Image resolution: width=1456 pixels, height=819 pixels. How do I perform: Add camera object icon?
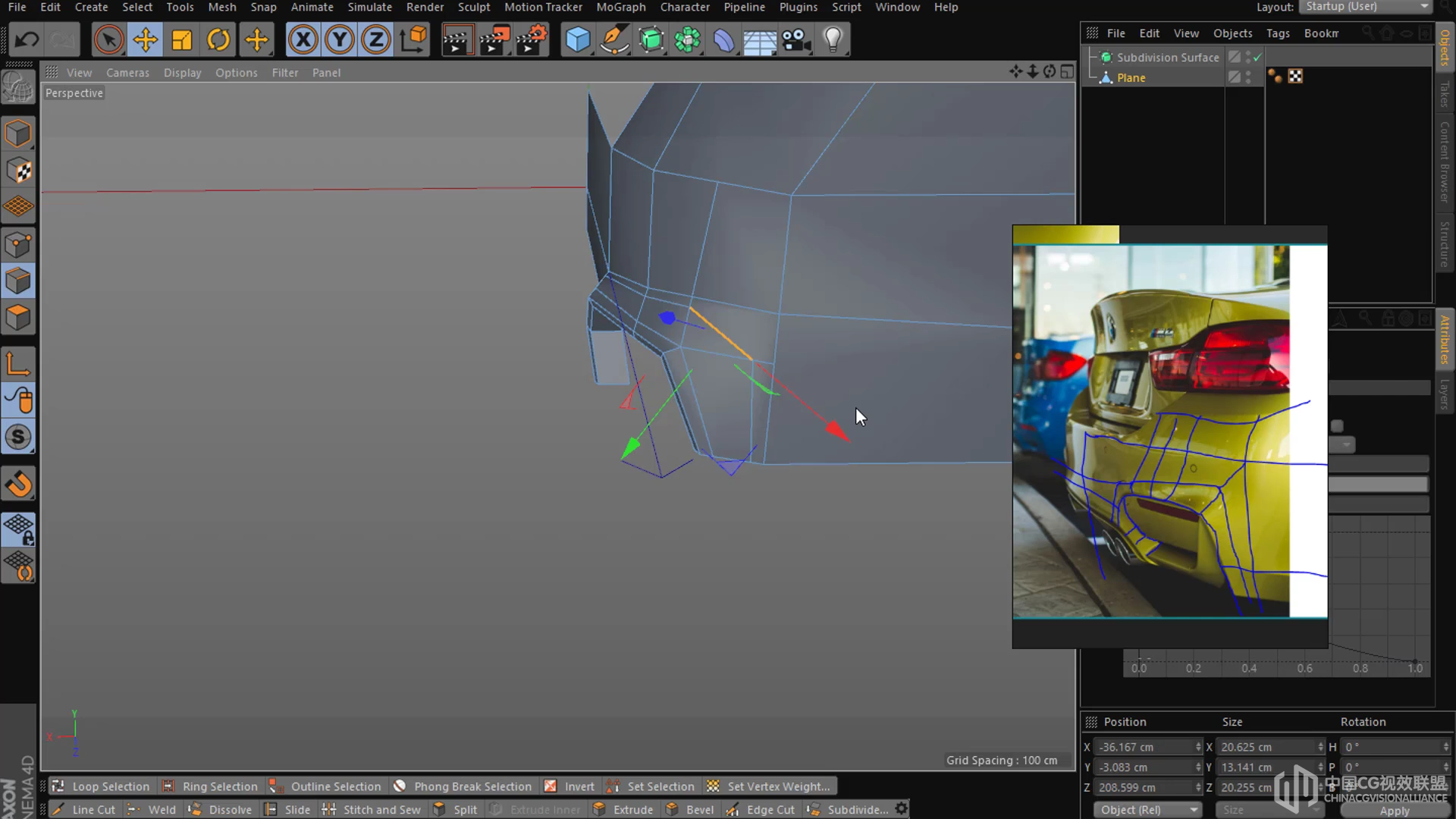796,39
